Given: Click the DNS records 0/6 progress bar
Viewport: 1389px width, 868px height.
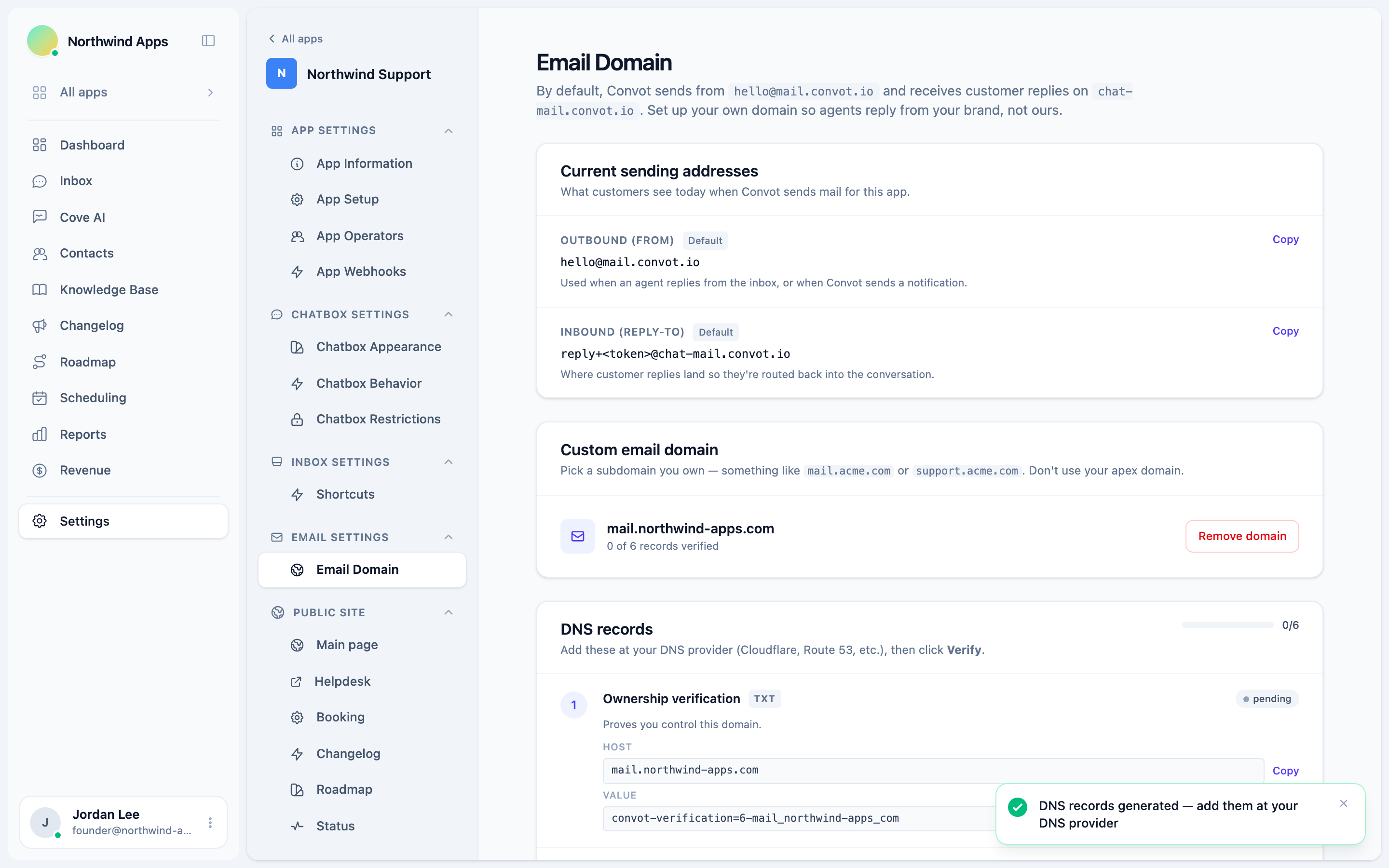Looking at the screenshot, I should [x=1227, y=624].
